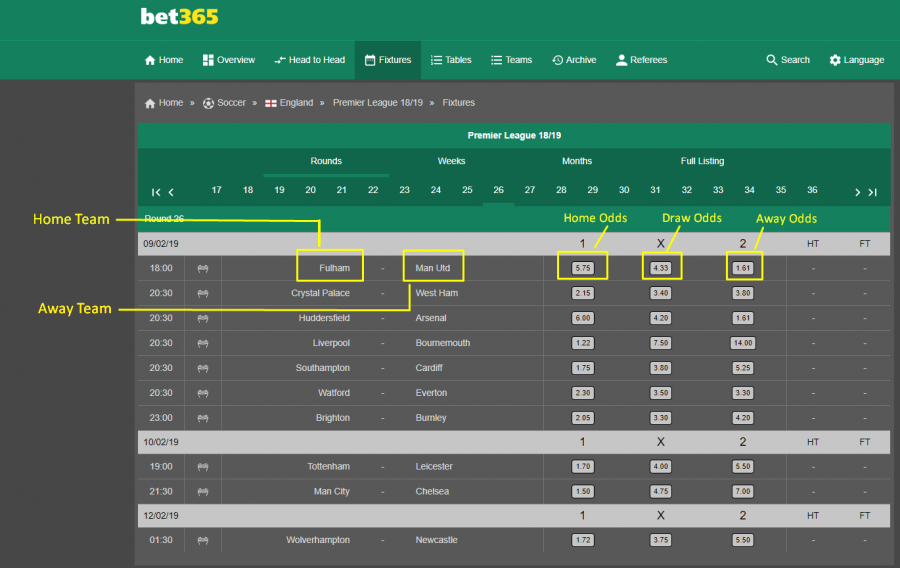Image resolution: width=900 pixels, height=568 pixels.
Task: Open the Newcastle team name
Action: click(x=436, y=540)
